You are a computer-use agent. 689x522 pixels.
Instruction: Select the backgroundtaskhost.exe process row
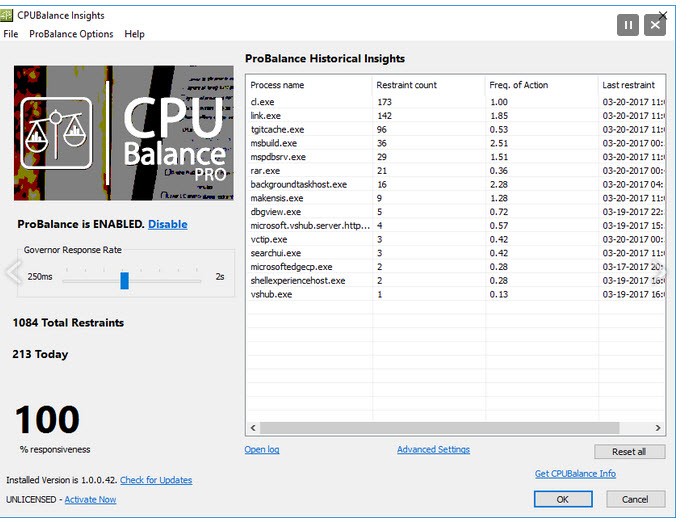pos(455,185)
